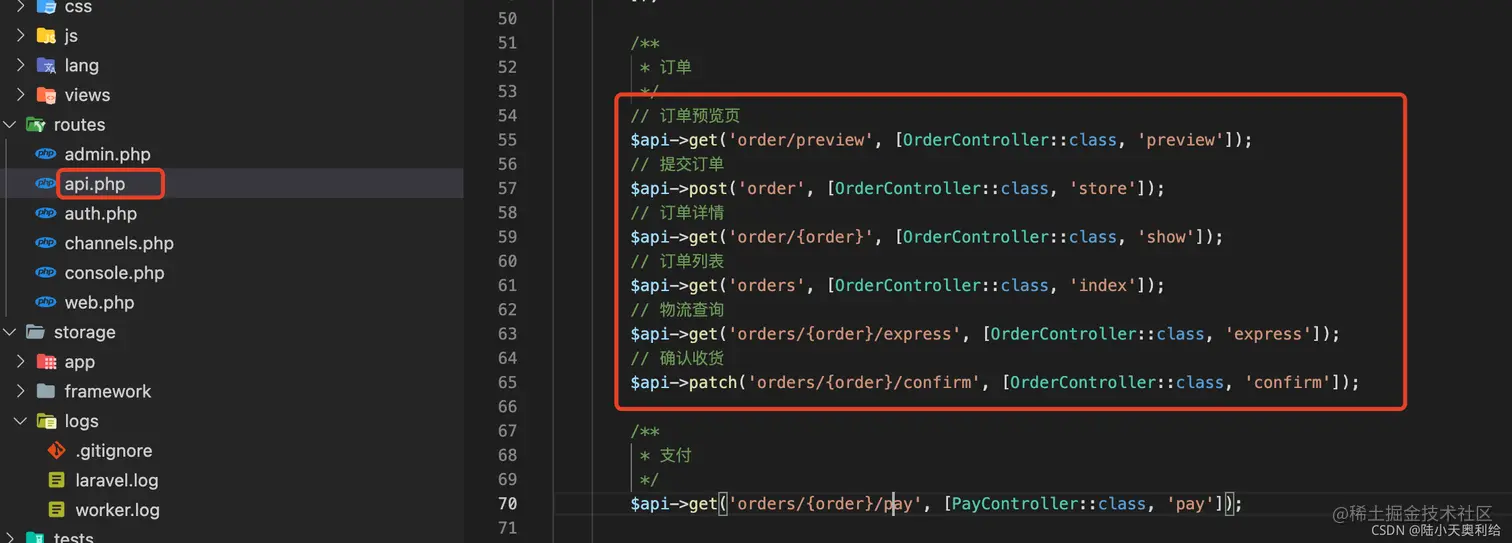
Task: Open auth.php from the explorer
Action: click(100, 213)
